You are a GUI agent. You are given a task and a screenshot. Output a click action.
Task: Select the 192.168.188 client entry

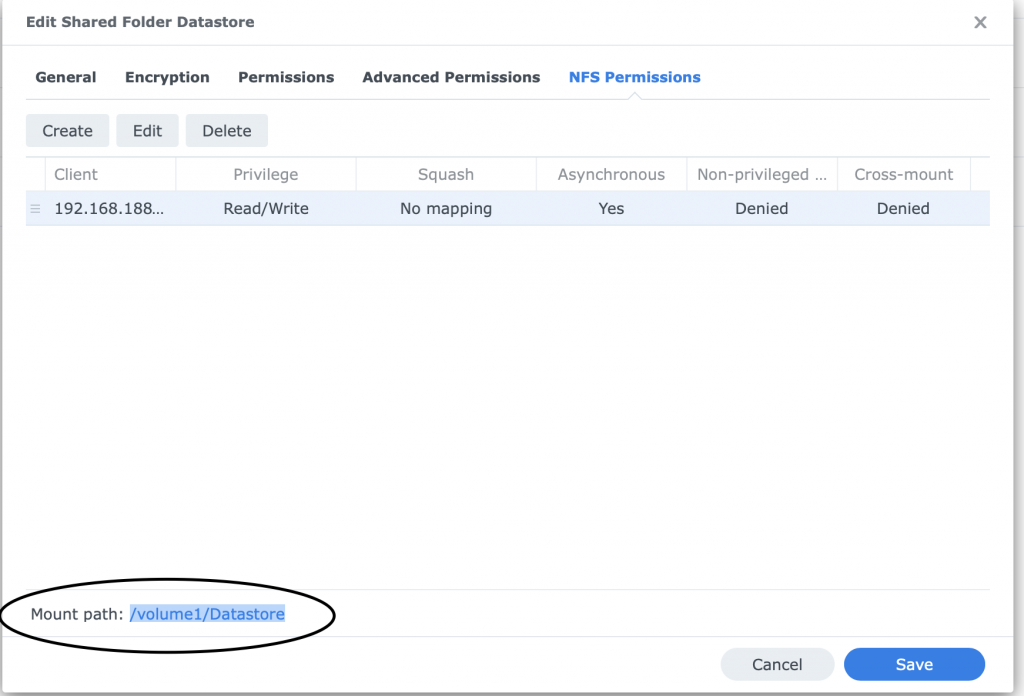click(108, 209)
